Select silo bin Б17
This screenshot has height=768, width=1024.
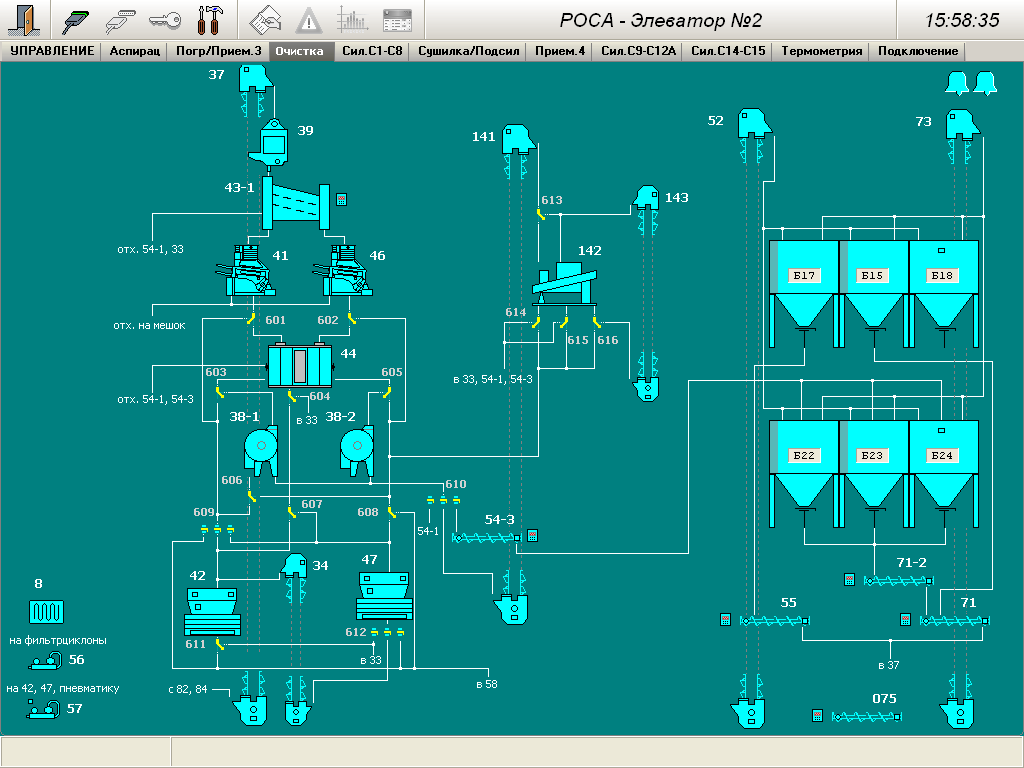click(804, 276)
